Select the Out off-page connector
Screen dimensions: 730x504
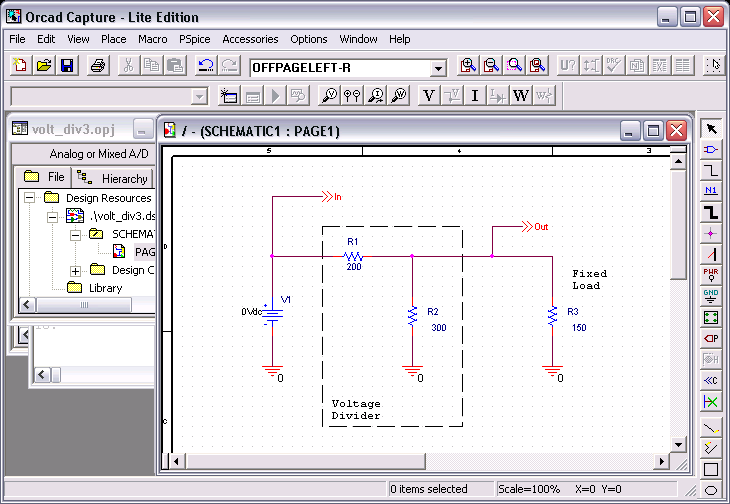point(535,227)
